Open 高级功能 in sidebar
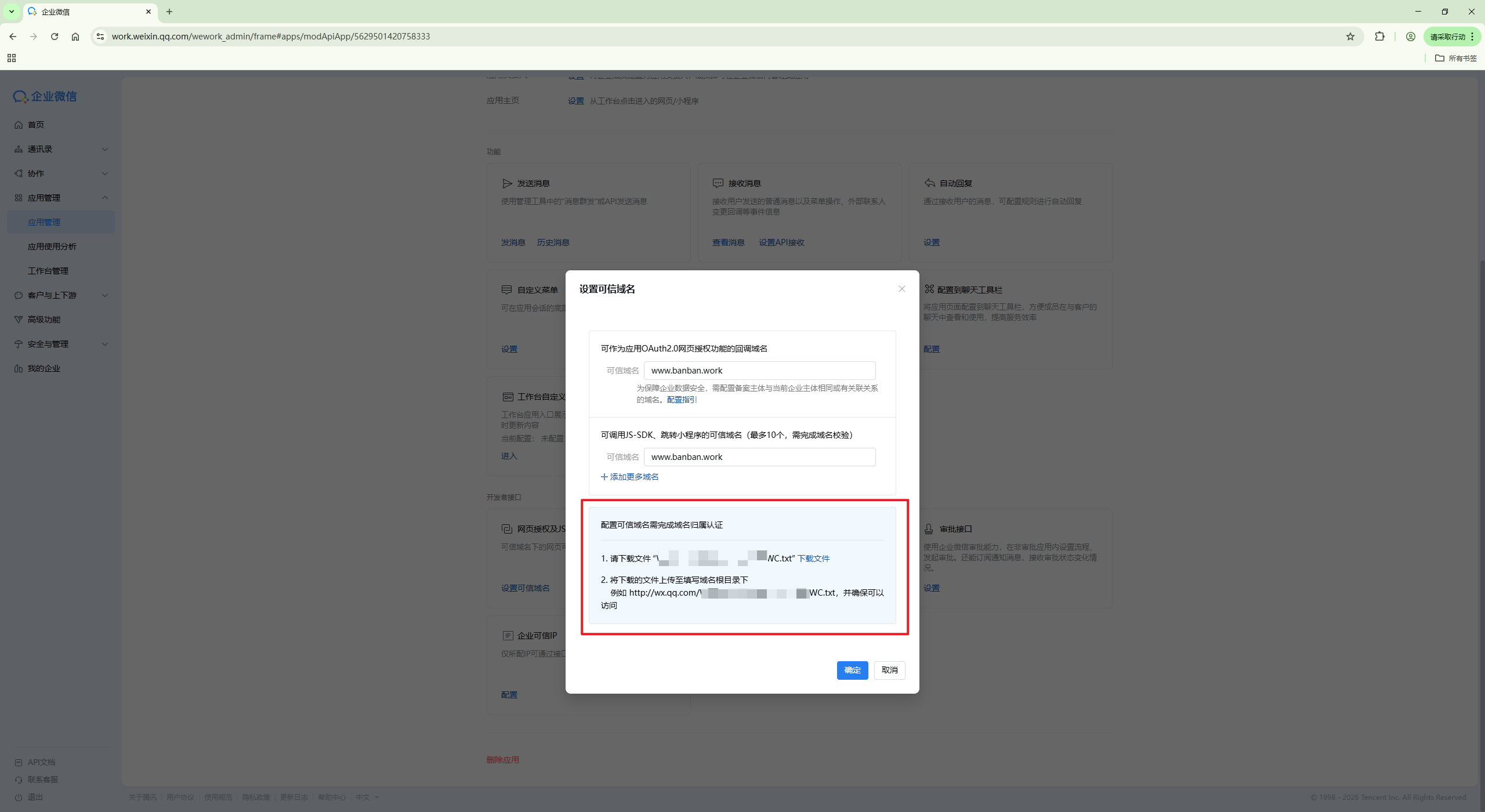Image resolution: width=1485 pixels, height=812 pixels. [x=44, y=320]
